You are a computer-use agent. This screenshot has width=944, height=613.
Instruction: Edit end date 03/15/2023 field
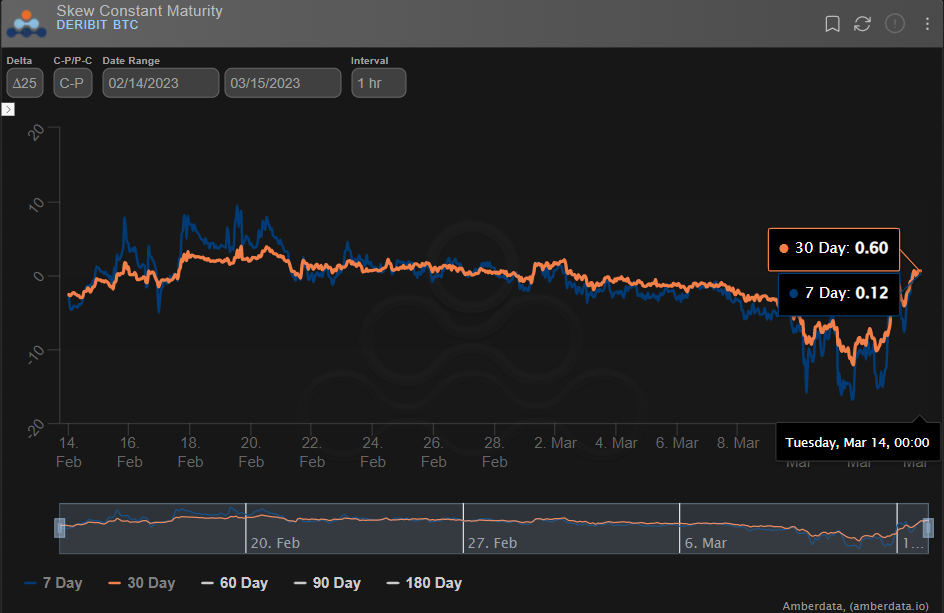tap(282, 83)
